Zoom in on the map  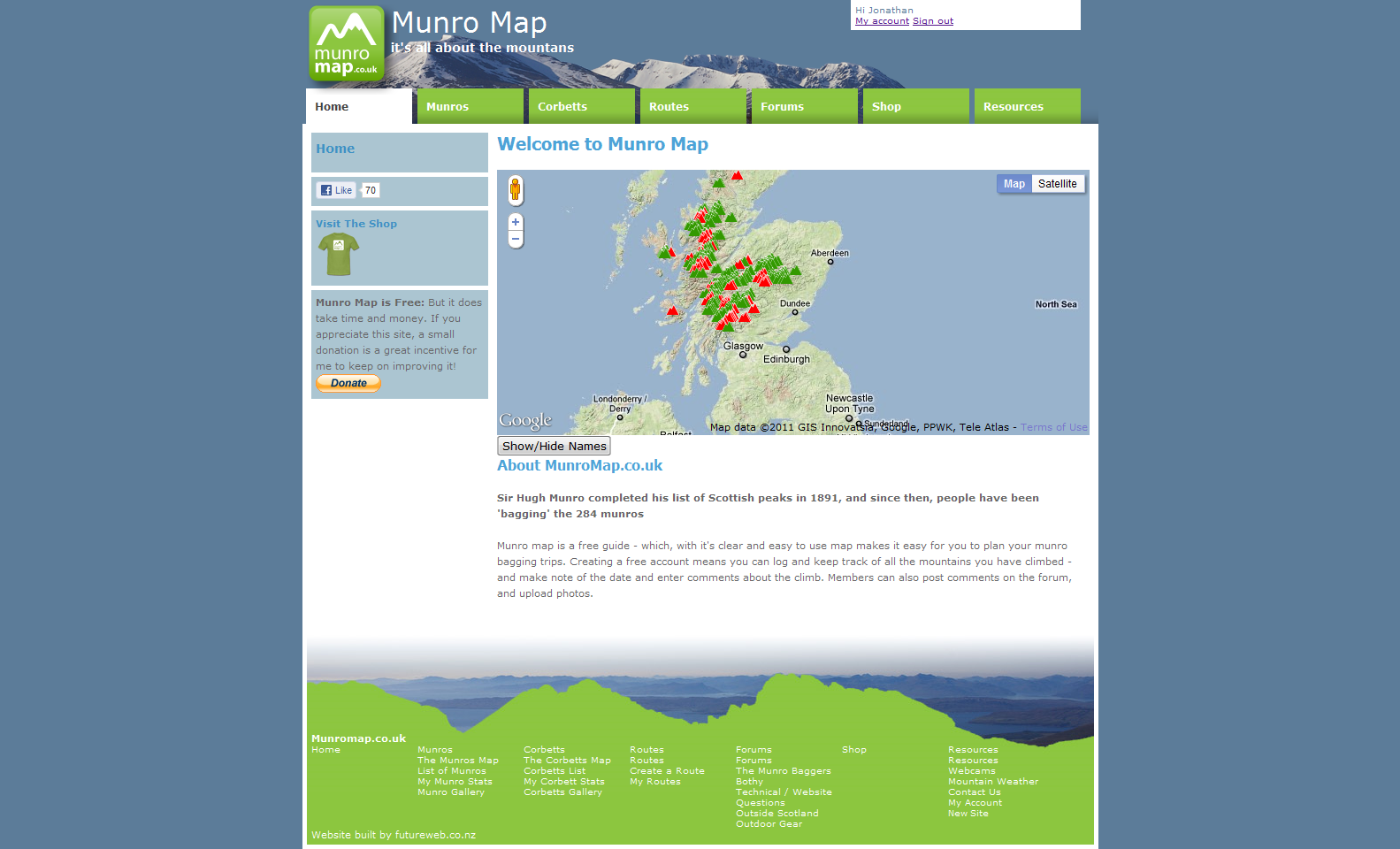point(516,222)
